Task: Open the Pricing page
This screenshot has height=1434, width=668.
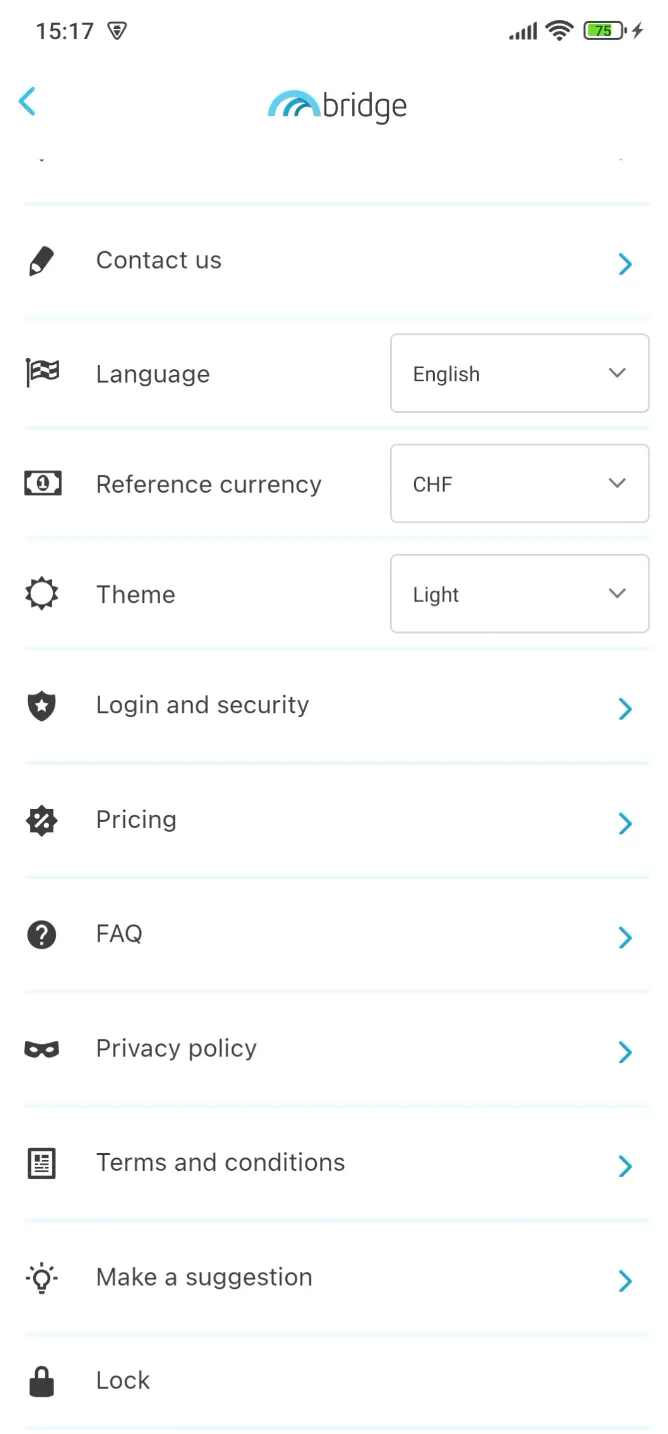Action: tap(335, 819)
